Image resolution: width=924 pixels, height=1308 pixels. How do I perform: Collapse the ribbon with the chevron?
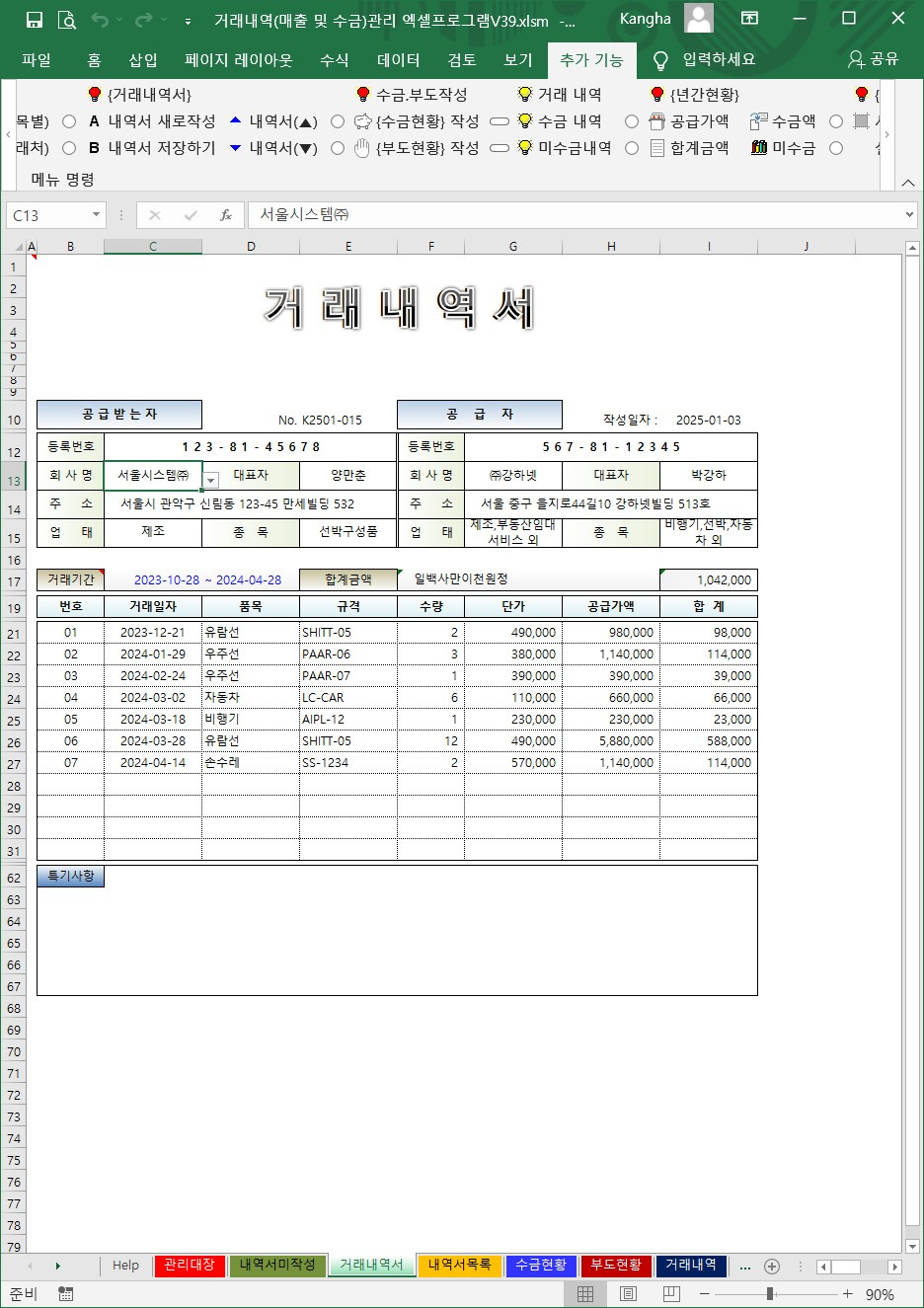click(908, 182)
